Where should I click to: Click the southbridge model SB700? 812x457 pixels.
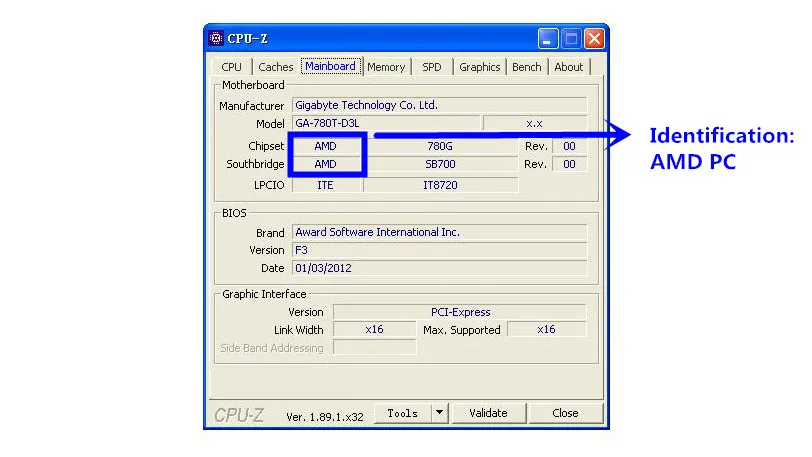440,164
